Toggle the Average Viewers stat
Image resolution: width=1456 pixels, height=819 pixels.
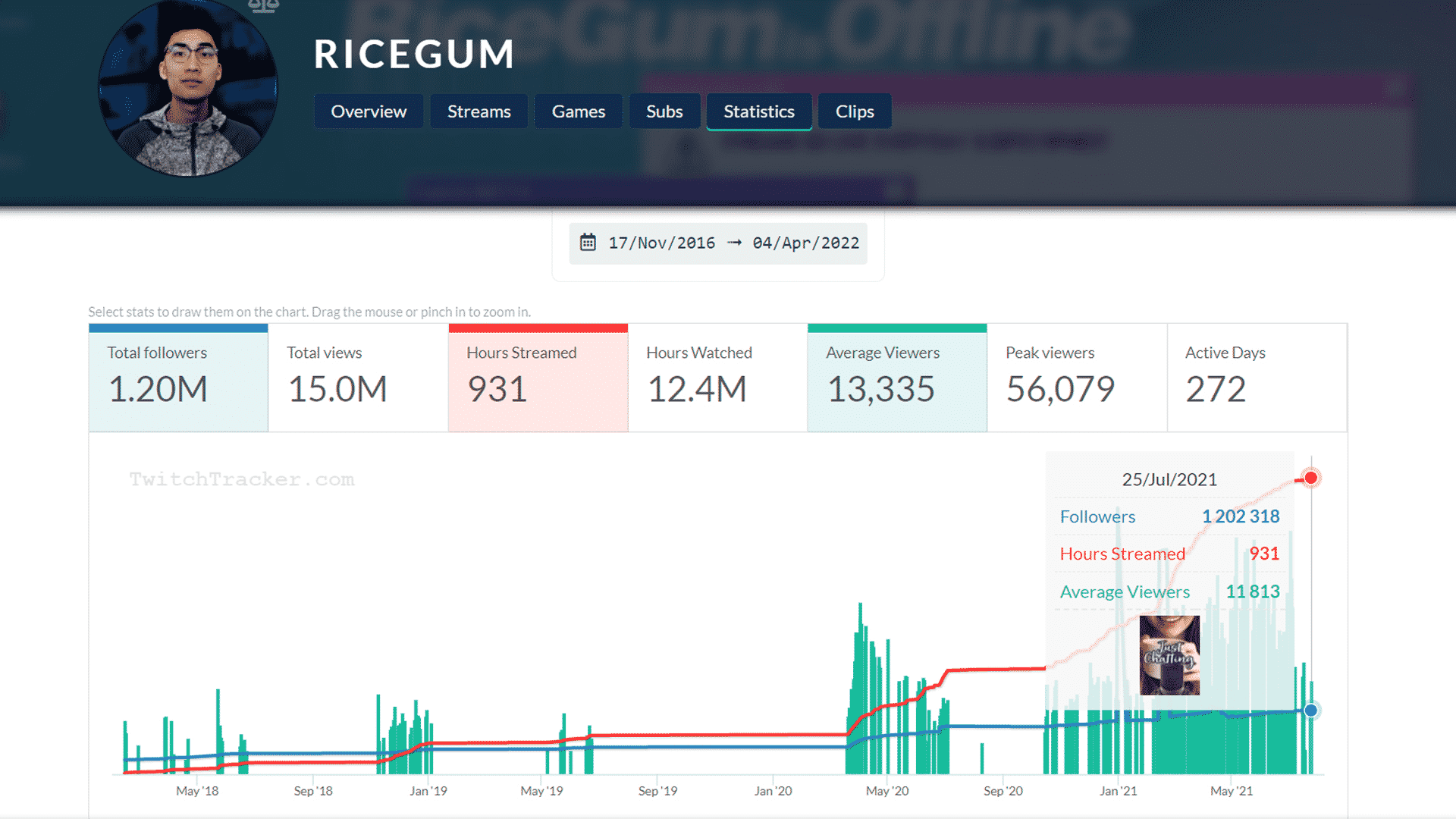click(x=897, y=378)
